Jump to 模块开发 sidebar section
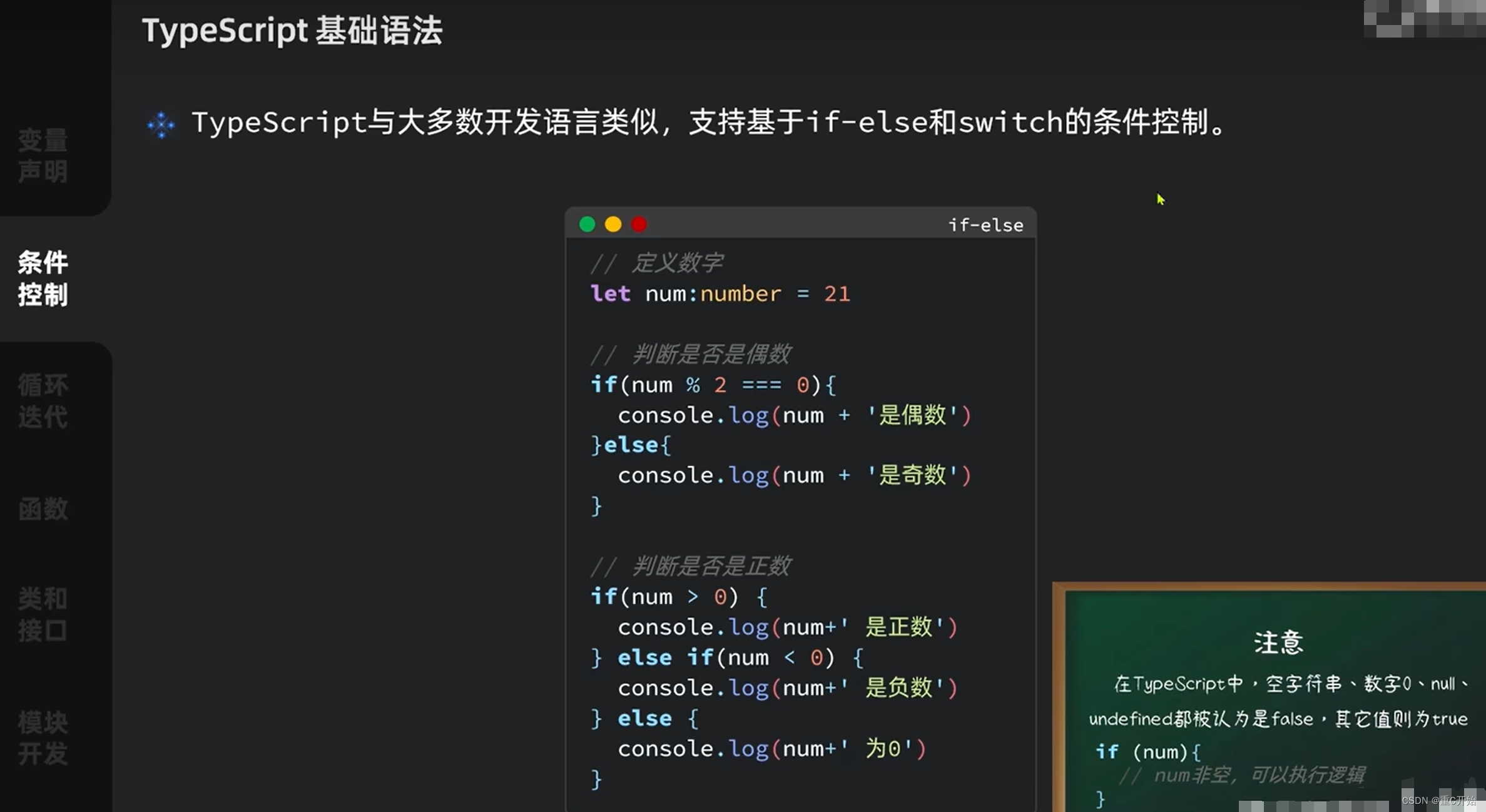The width and height of the screenshot is (1486, 812). coord(43,738)
